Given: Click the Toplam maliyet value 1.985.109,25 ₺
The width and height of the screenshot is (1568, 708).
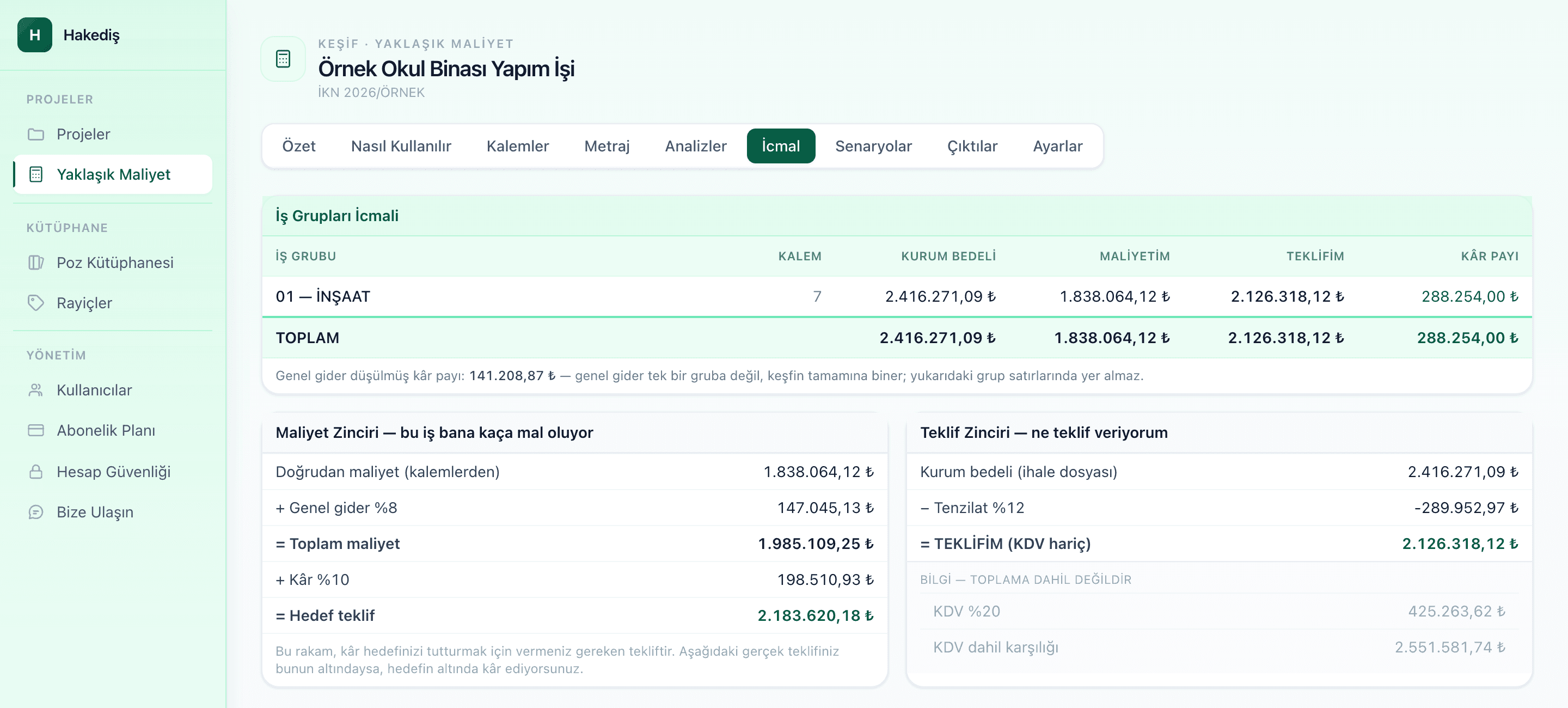Looking at the screenshot, I should (815, 544).
